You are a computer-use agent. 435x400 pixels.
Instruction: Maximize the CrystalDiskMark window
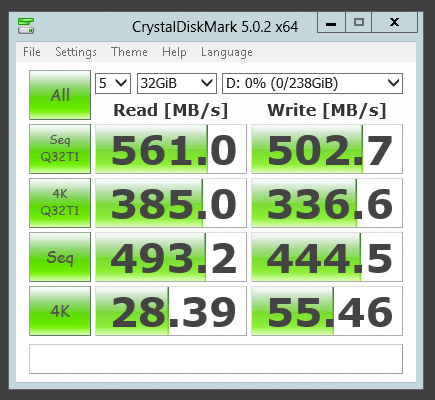[x=359, y=22]
